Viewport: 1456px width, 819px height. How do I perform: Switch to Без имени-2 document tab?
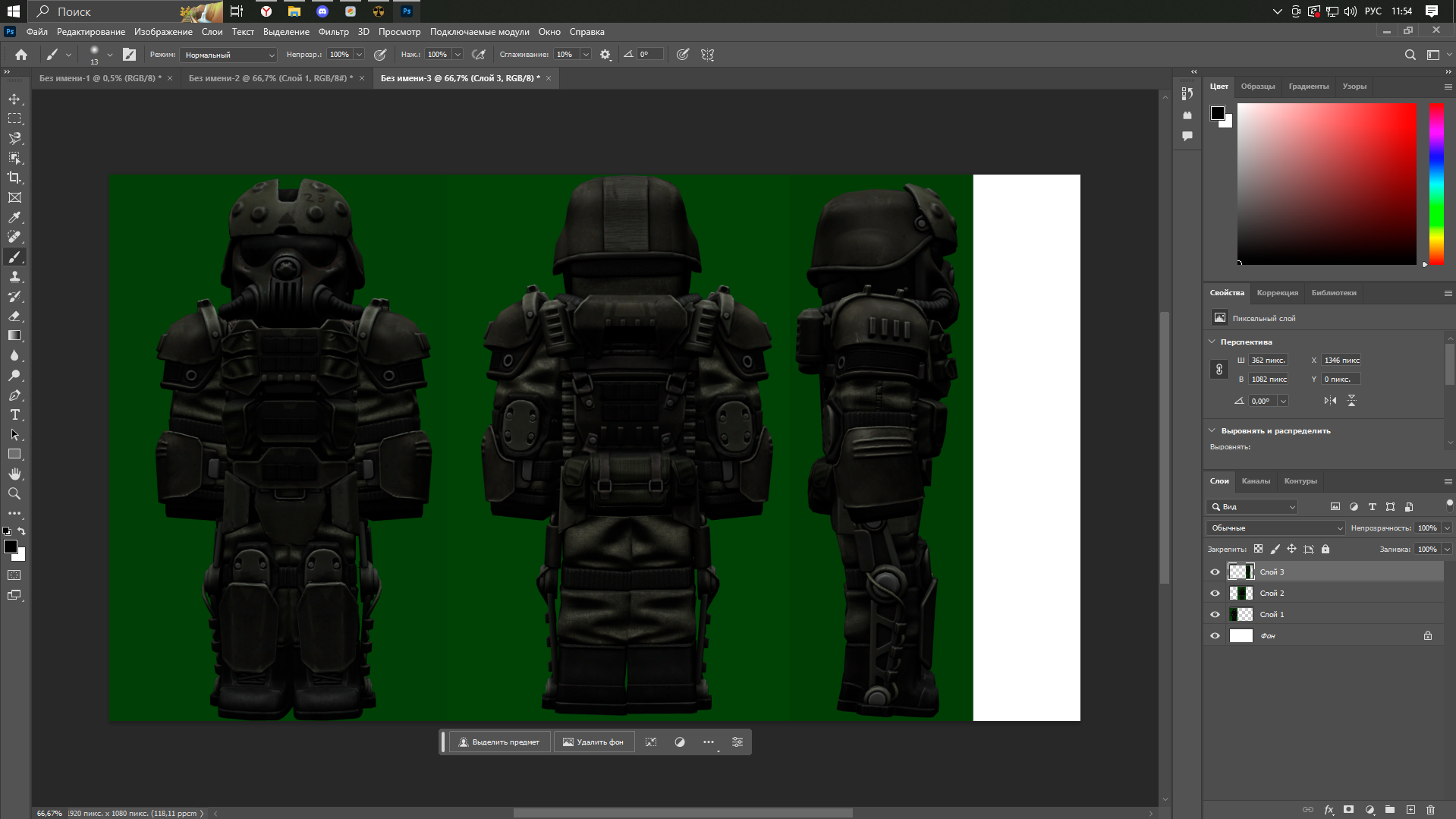click(x=270, y=78)
